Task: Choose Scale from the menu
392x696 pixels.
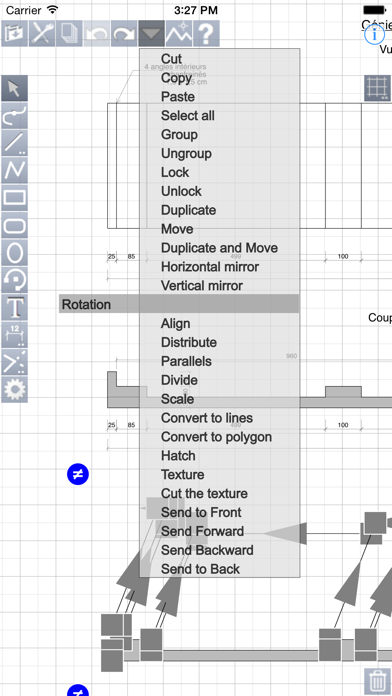Action: (x=177, y=399)
